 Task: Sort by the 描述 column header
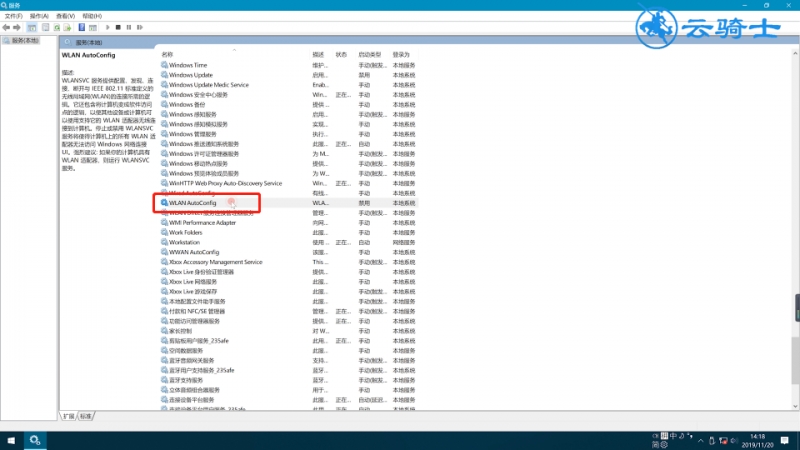coord(318,55)
